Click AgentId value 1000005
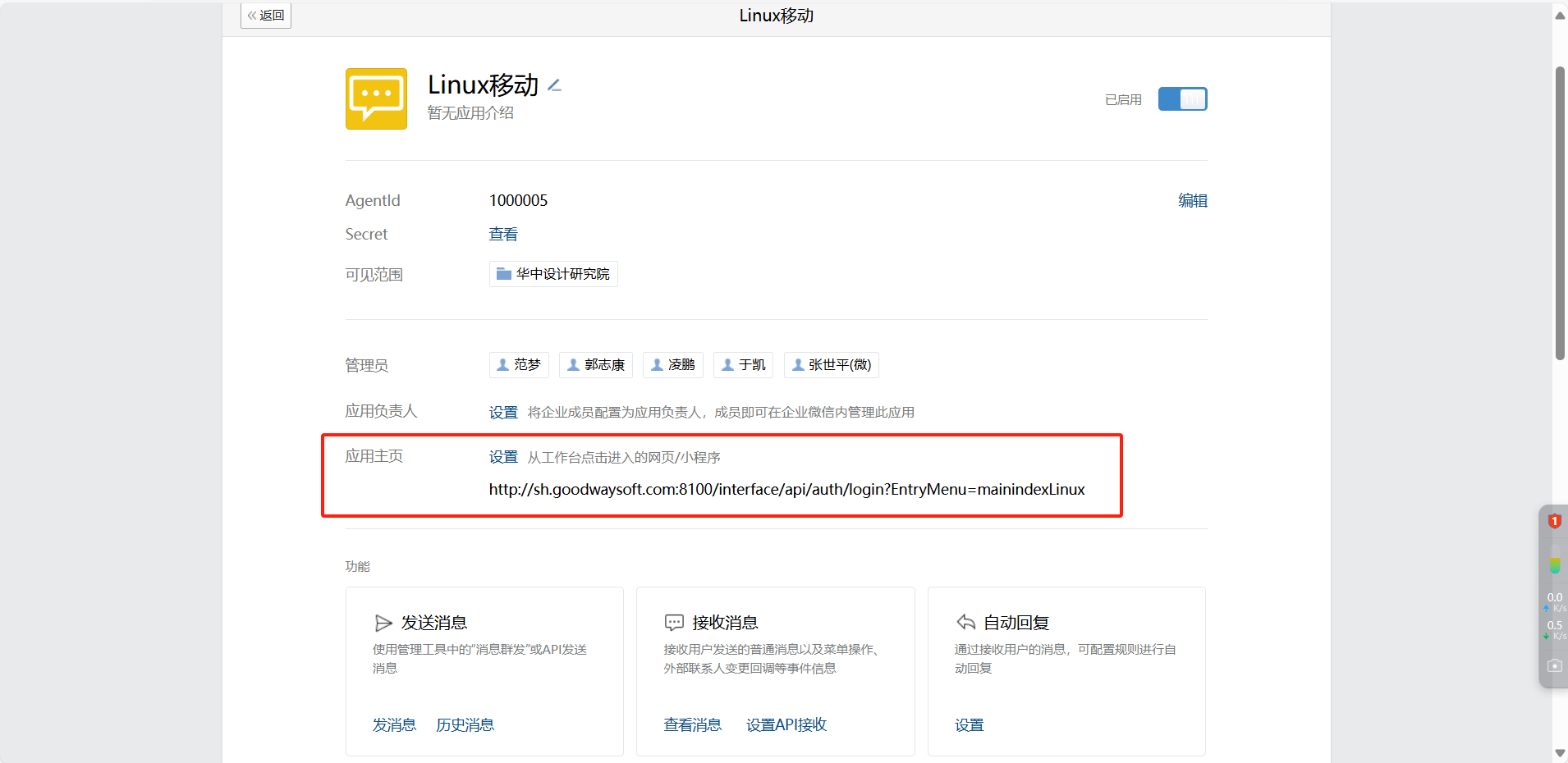1568x763 pixels. point(518,200)
